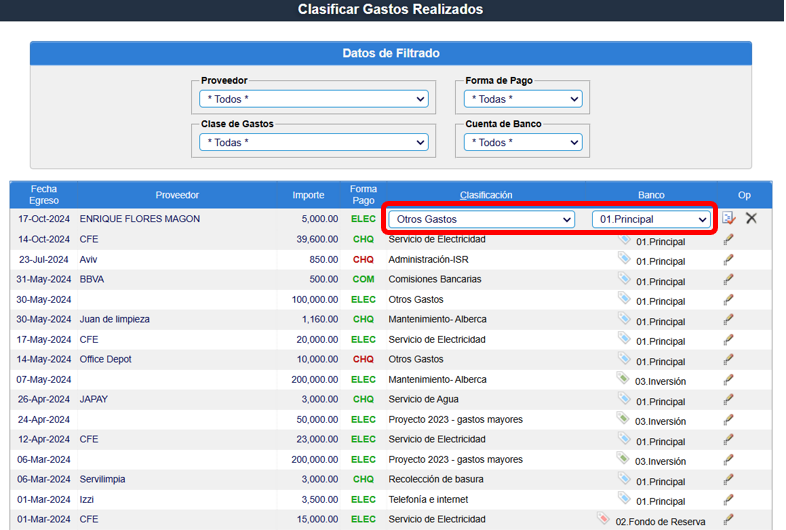Sort by the Clasificación column header
The width and height of the screenshot is (786, 530).
click(x=486, y=195)
